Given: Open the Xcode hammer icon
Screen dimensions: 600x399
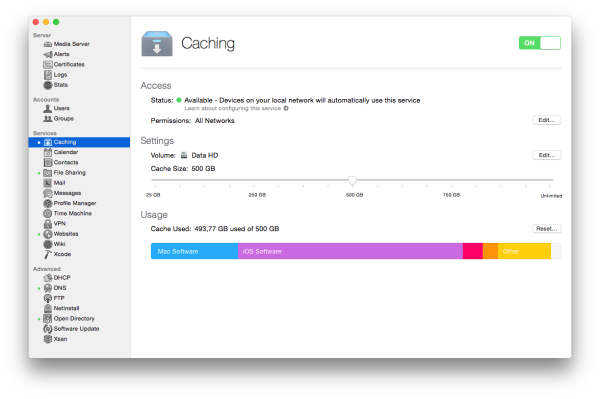Looking at the screenshot, I should pyautogui.click(x=47, y=254).
